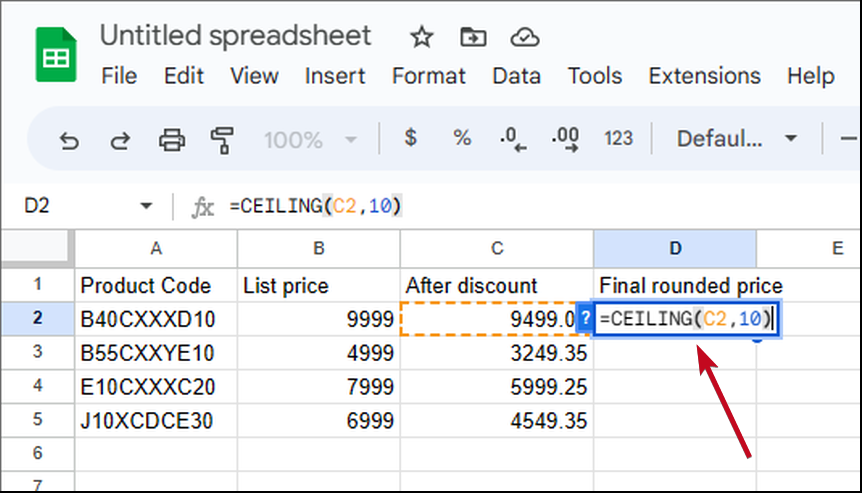Select cell with value 7999
This screenshot has height=493, width=862.
(318, 386)
